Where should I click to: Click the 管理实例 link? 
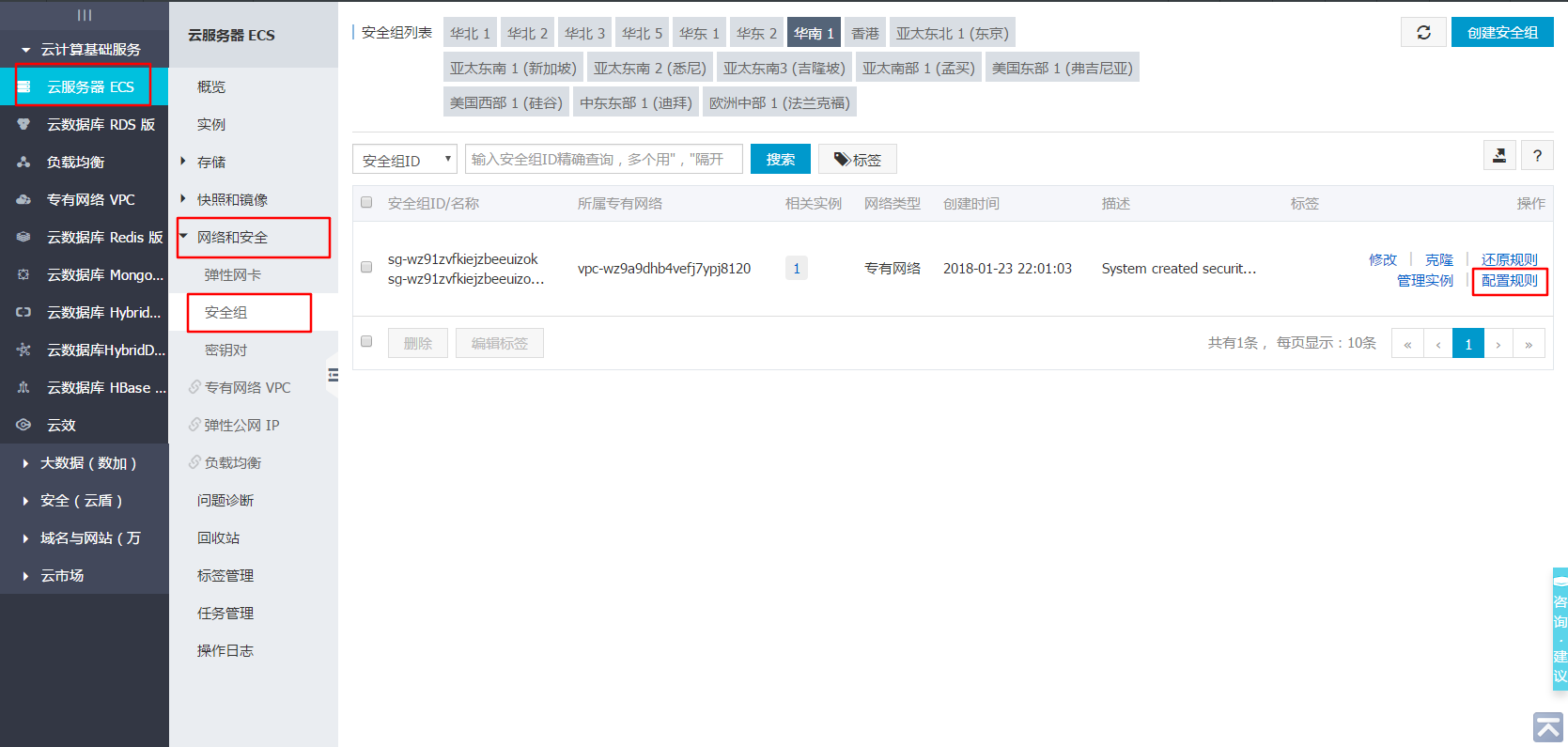pos(1425,280)
